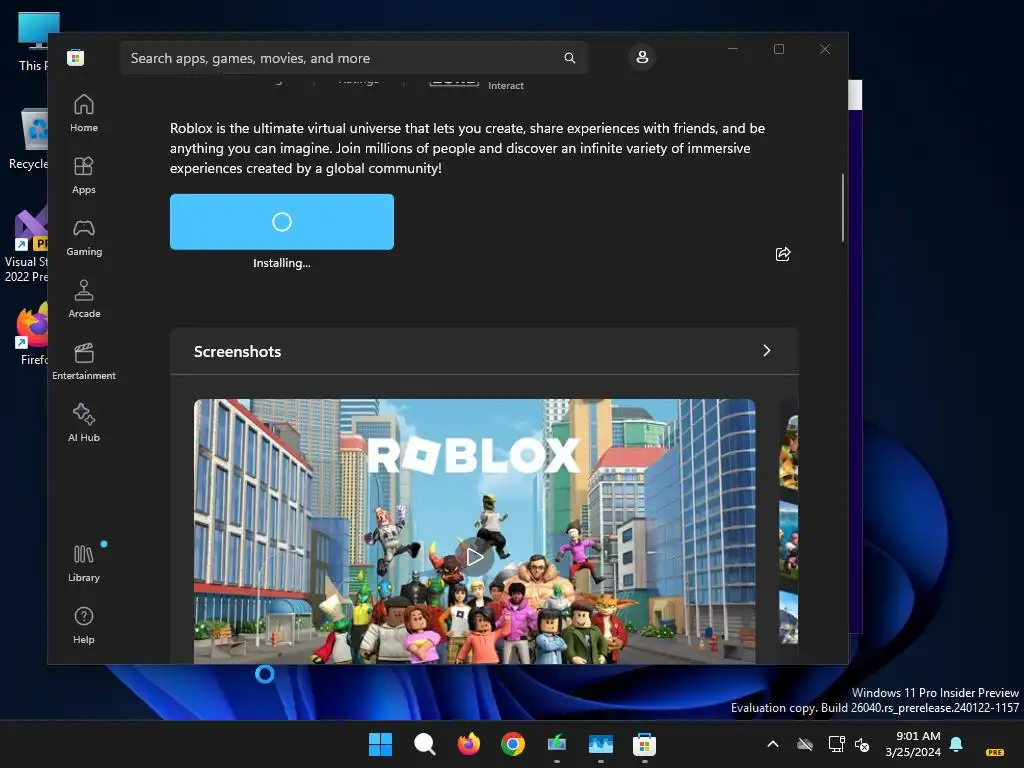Go to the Gaming section
The image size is (1024, 768).
(84, 237)
